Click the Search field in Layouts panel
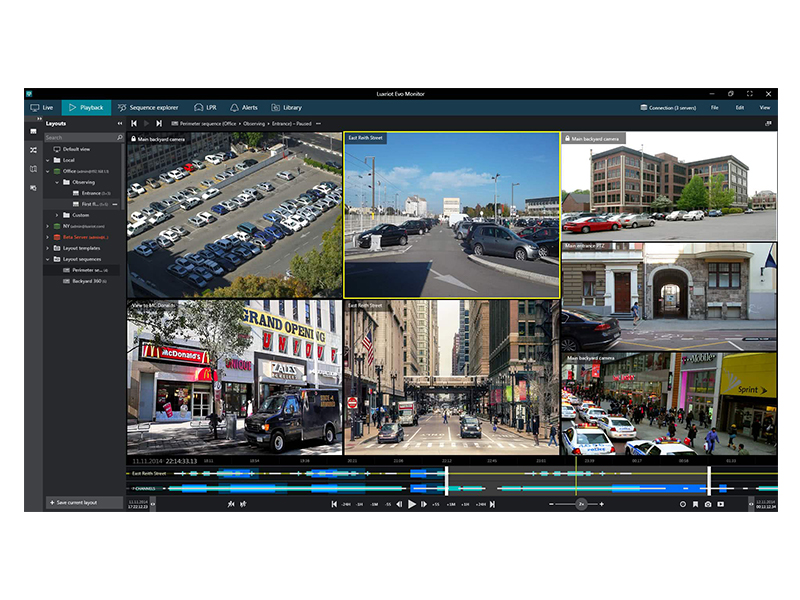The image size is (800, 600). [82, 137]
